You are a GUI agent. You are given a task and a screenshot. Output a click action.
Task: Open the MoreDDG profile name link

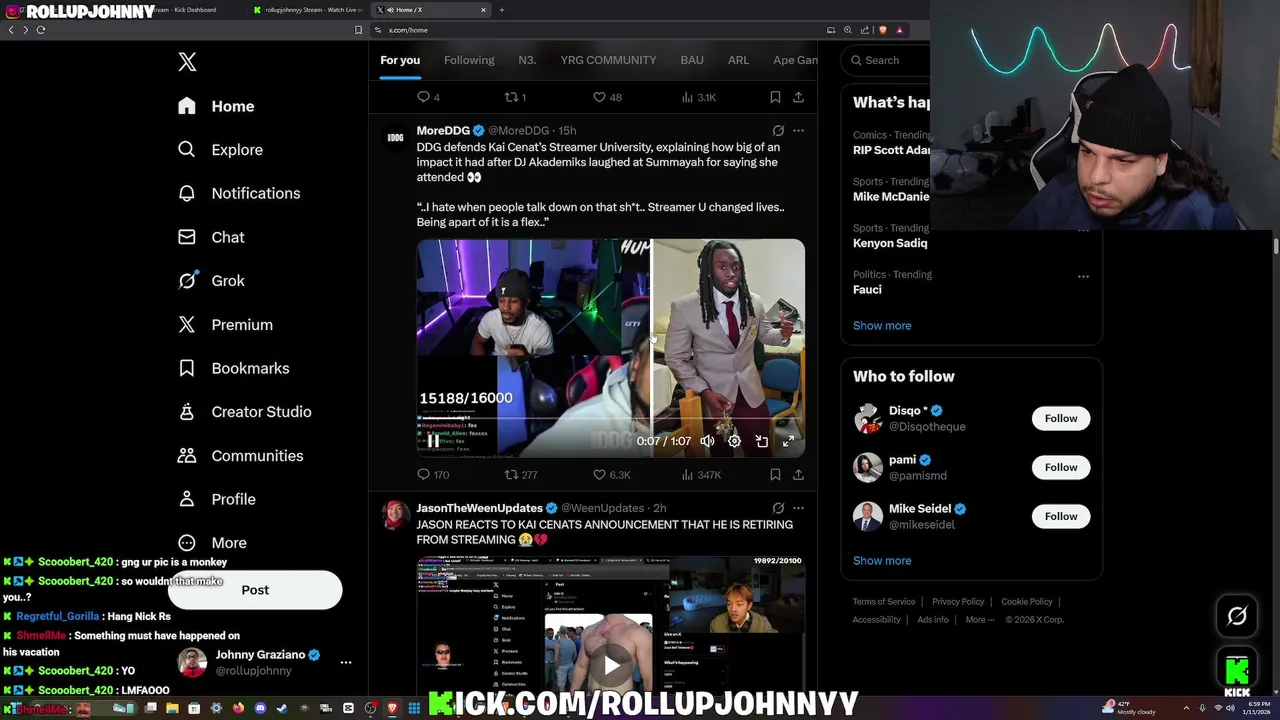click(443, 131)
